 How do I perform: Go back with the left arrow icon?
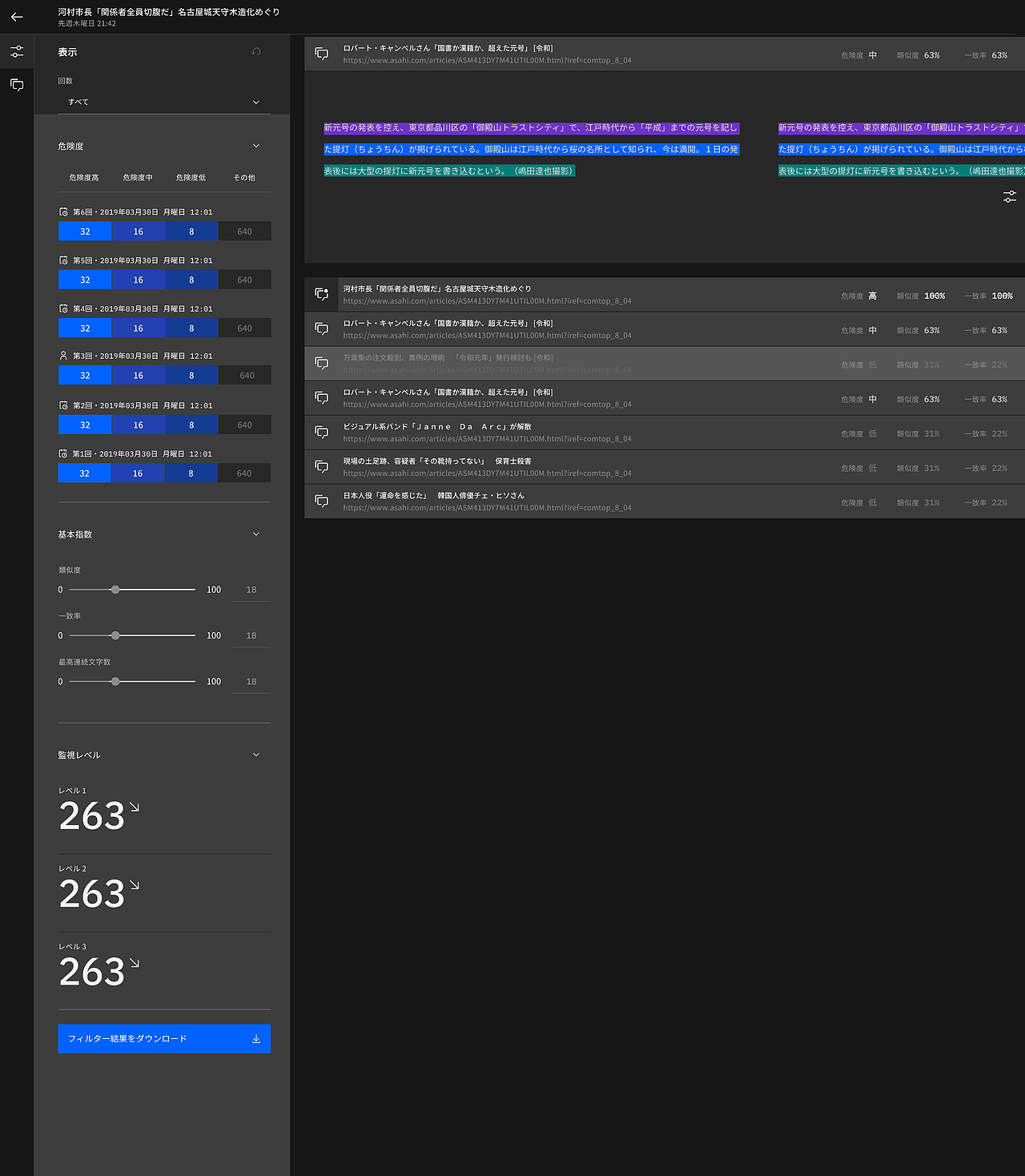(17, 17)
